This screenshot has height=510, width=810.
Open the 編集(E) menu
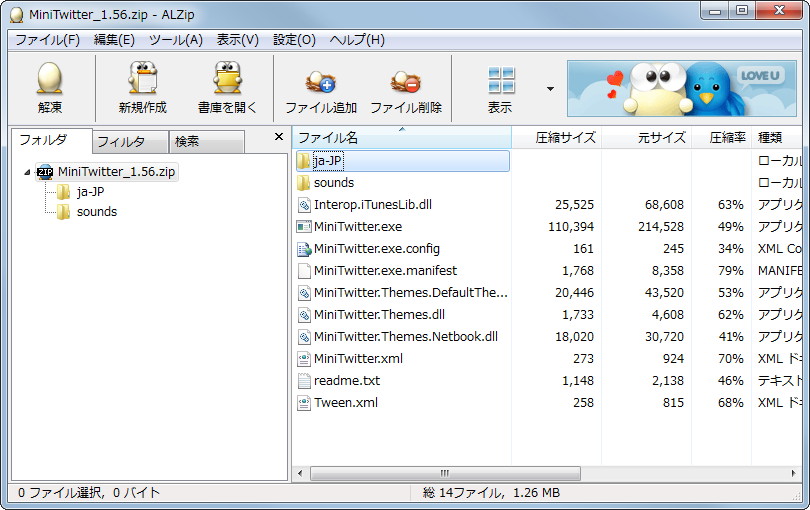[114, 40]
